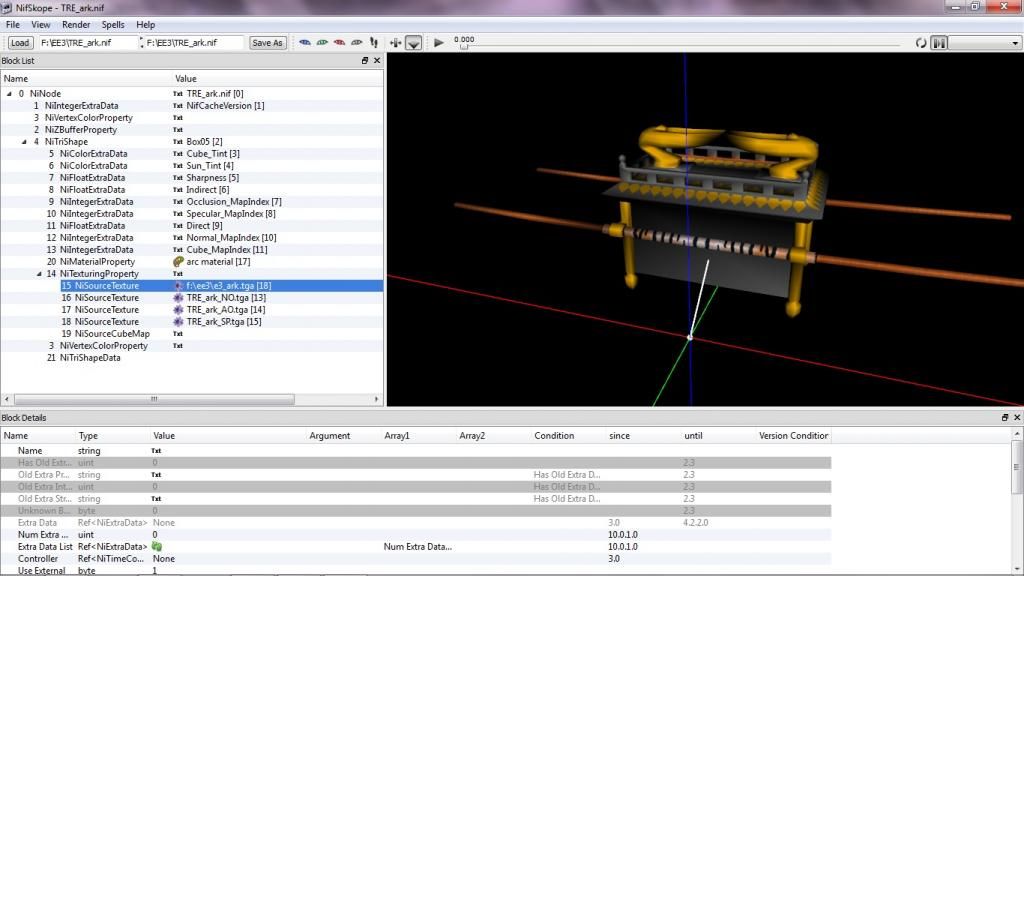Open the Spells menu
The width and height of the screenshot is (1024, 899).
coord(113,24)
